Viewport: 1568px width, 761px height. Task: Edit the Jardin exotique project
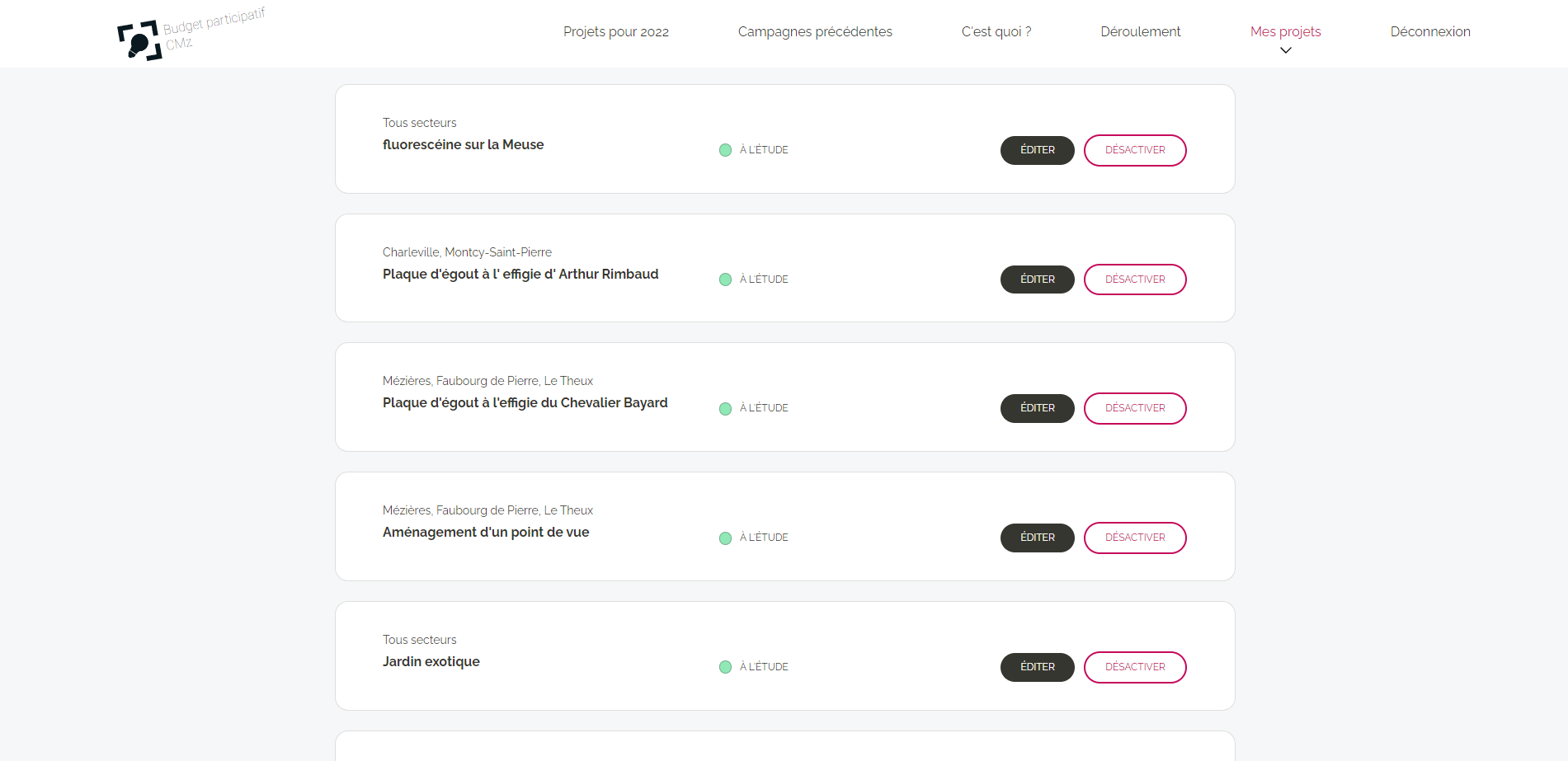(x=1037, y=667)
